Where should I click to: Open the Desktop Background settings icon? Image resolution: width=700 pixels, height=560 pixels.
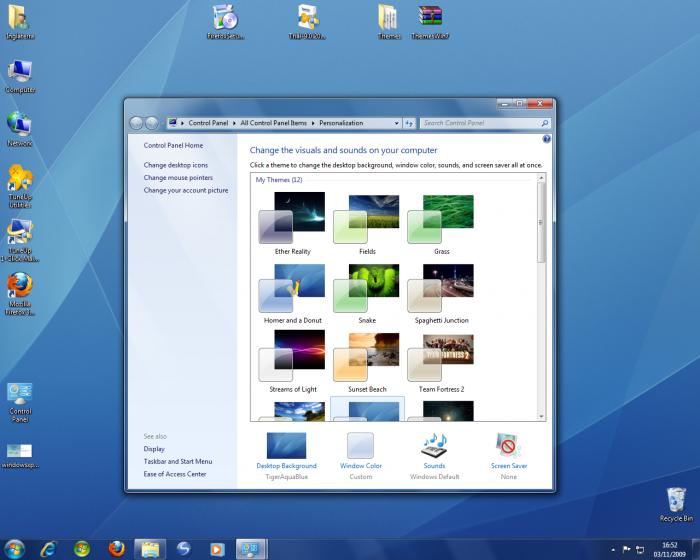tap(286, 445)
